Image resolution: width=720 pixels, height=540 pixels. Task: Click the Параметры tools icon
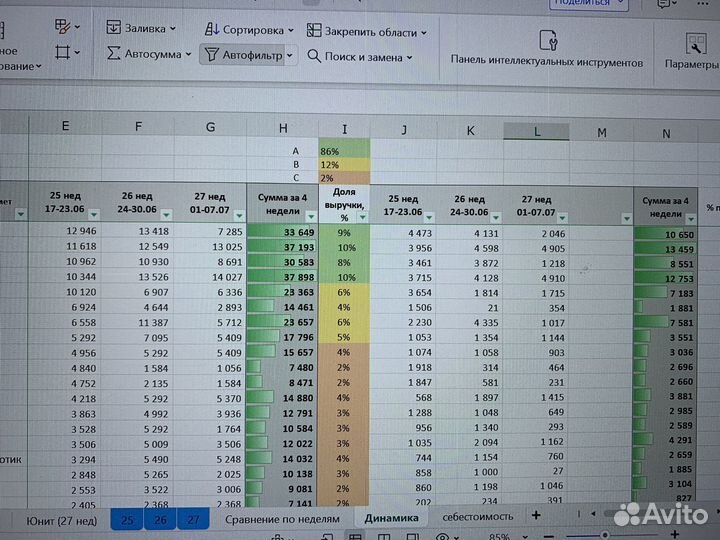click(694, 42)
